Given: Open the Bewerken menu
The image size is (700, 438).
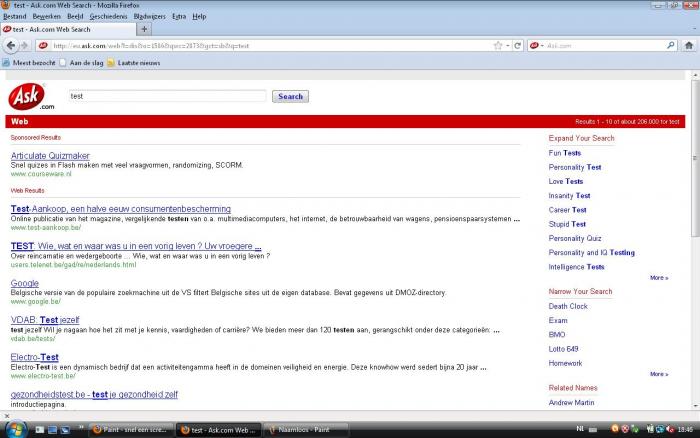Looking at the screenshot, I should point(46,17).
